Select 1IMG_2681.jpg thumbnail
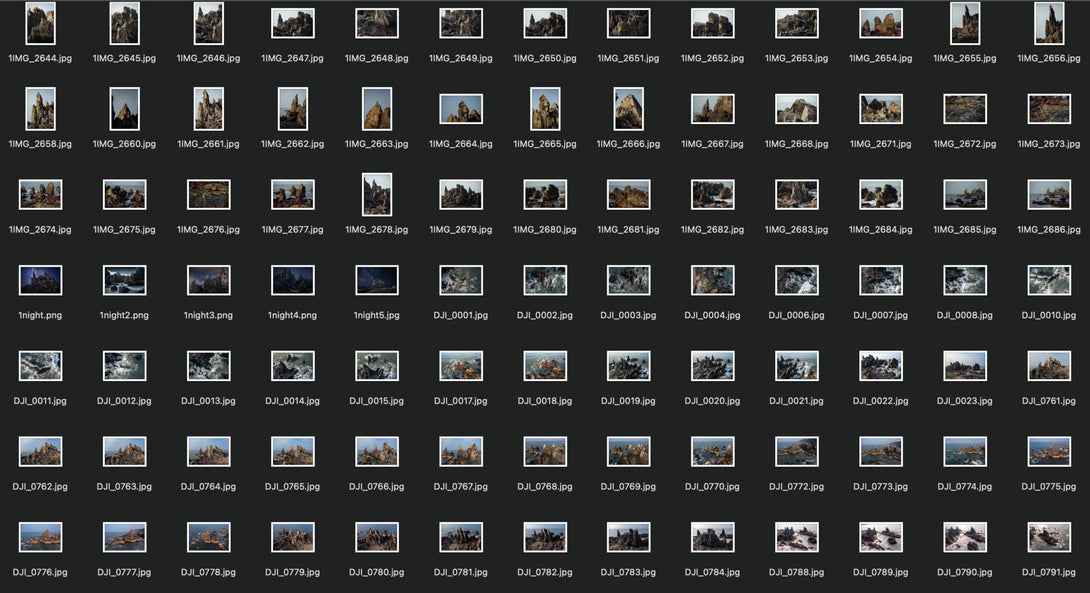The image size is (1090, 593). (x=628, y=195)
